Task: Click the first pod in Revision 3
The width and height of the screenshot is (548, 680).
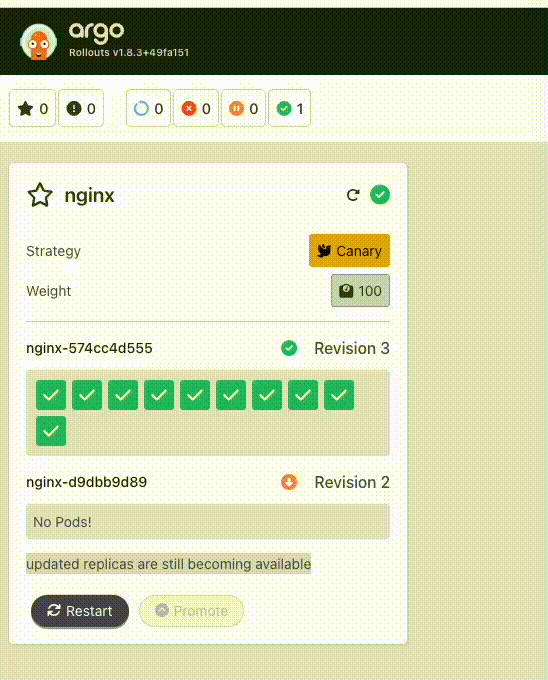Action: pos(51,395)
